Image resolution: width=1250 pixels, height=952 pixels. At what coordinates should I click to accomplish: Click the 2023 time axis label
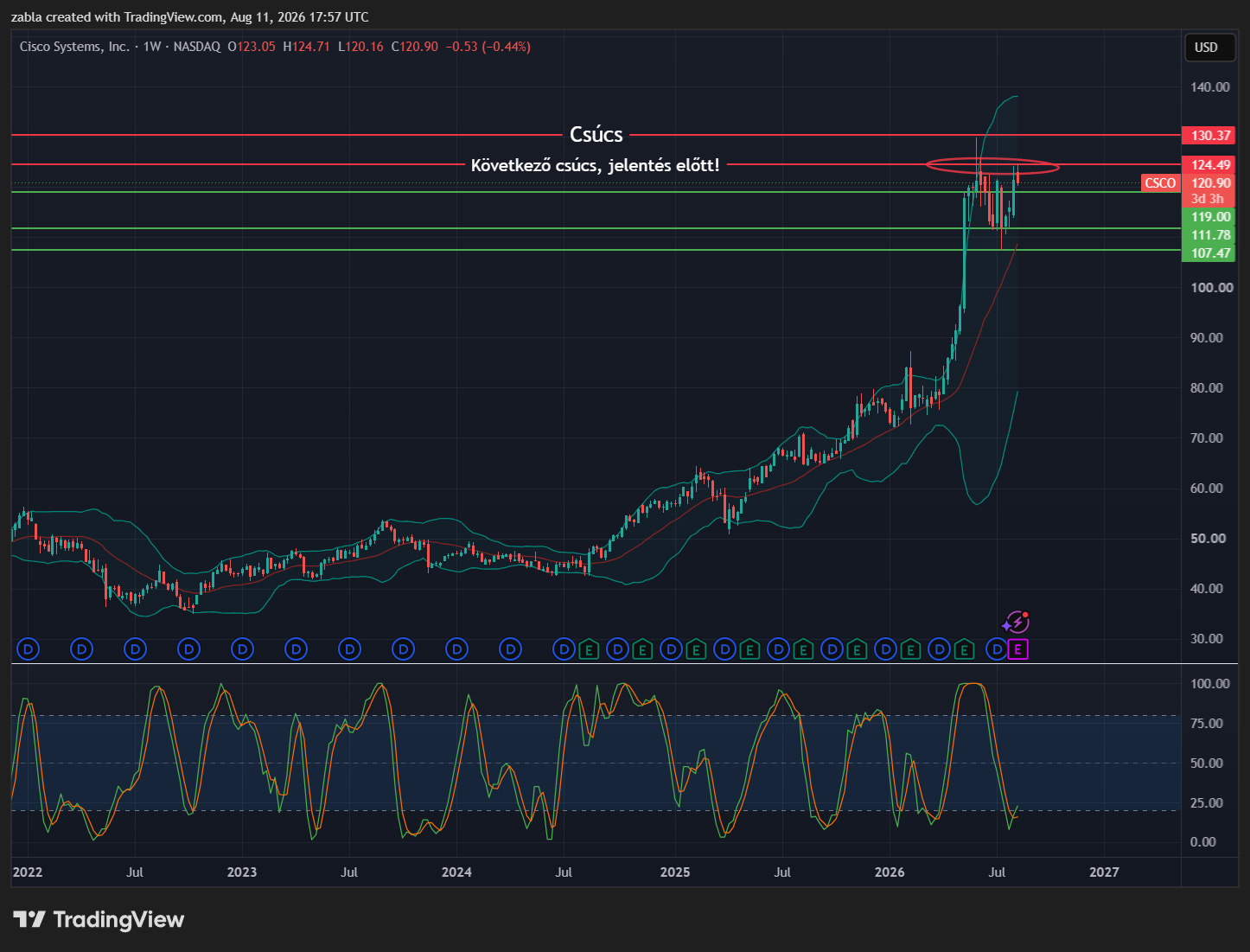pyautogui.click(x=242, y=872)
